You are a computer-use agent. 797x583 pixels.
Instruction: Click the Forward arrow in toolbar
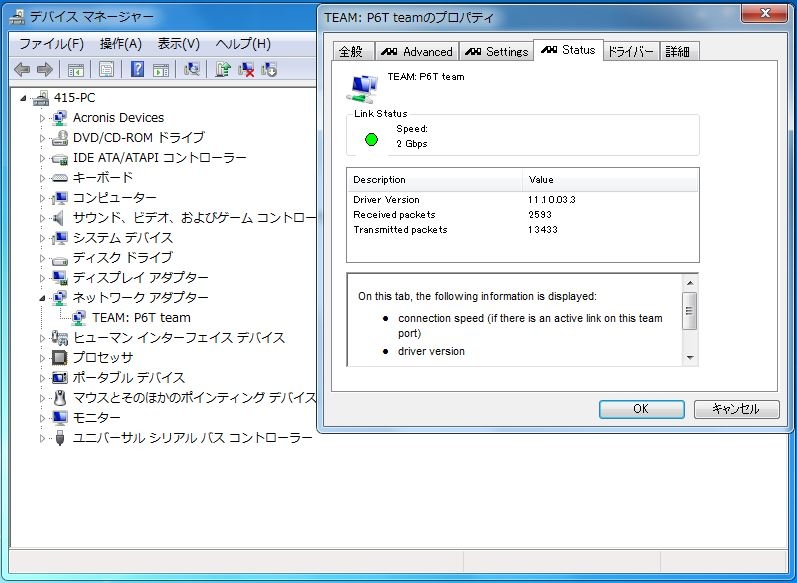click(45, 69)
